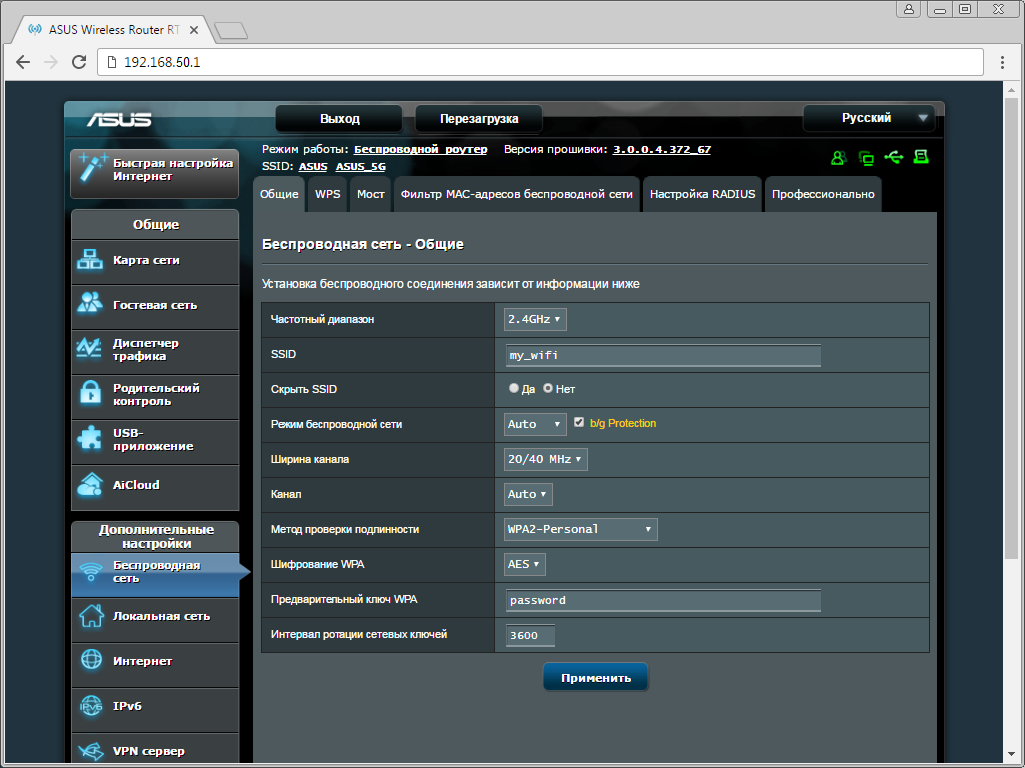Click the Traffic Manager (Диспетчер трафика) icon
The image size is (1025, 768).
[89, 348]
